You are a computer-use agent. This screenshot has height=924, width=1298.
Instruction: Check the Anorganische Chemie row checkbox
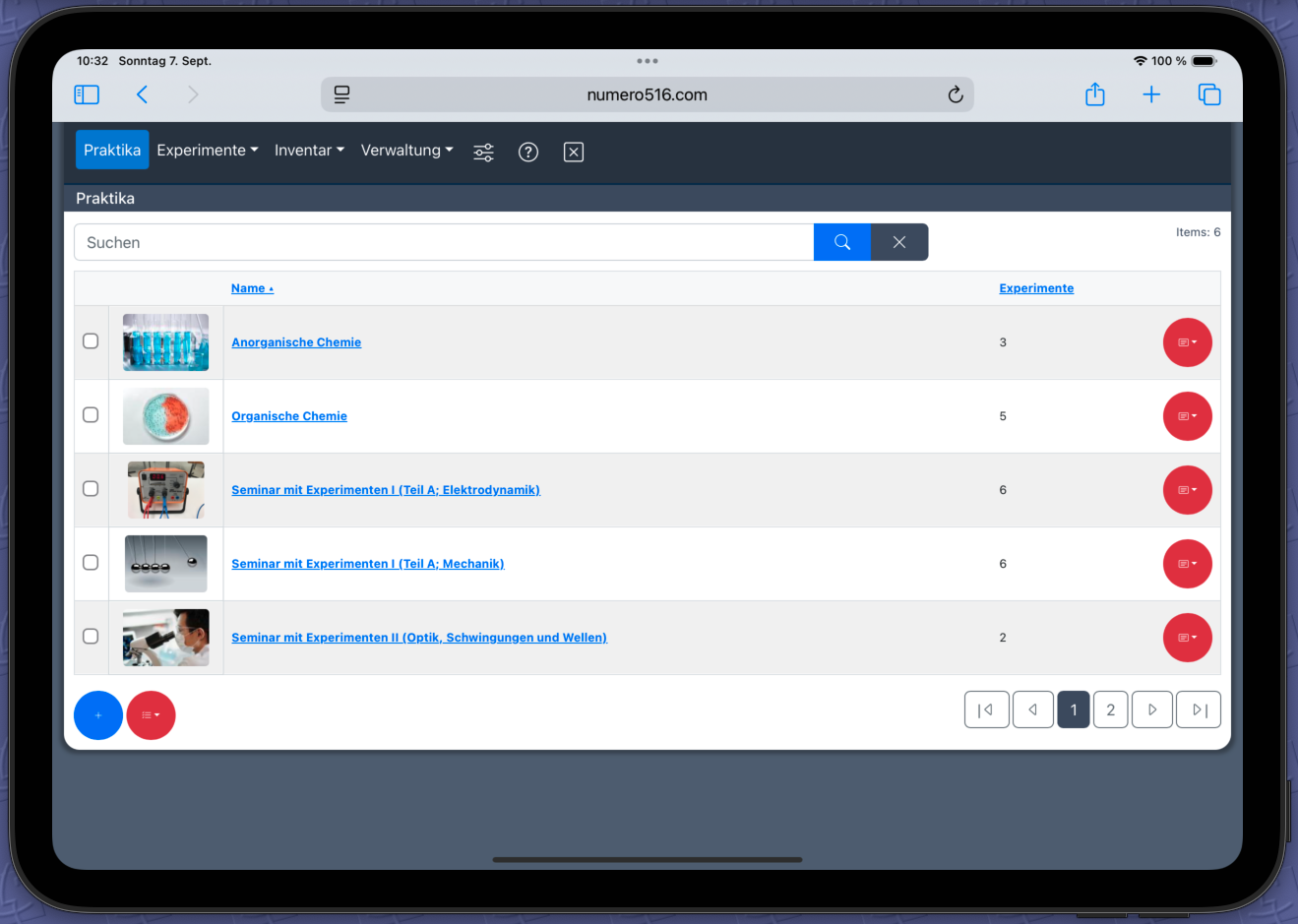[91, 341]
